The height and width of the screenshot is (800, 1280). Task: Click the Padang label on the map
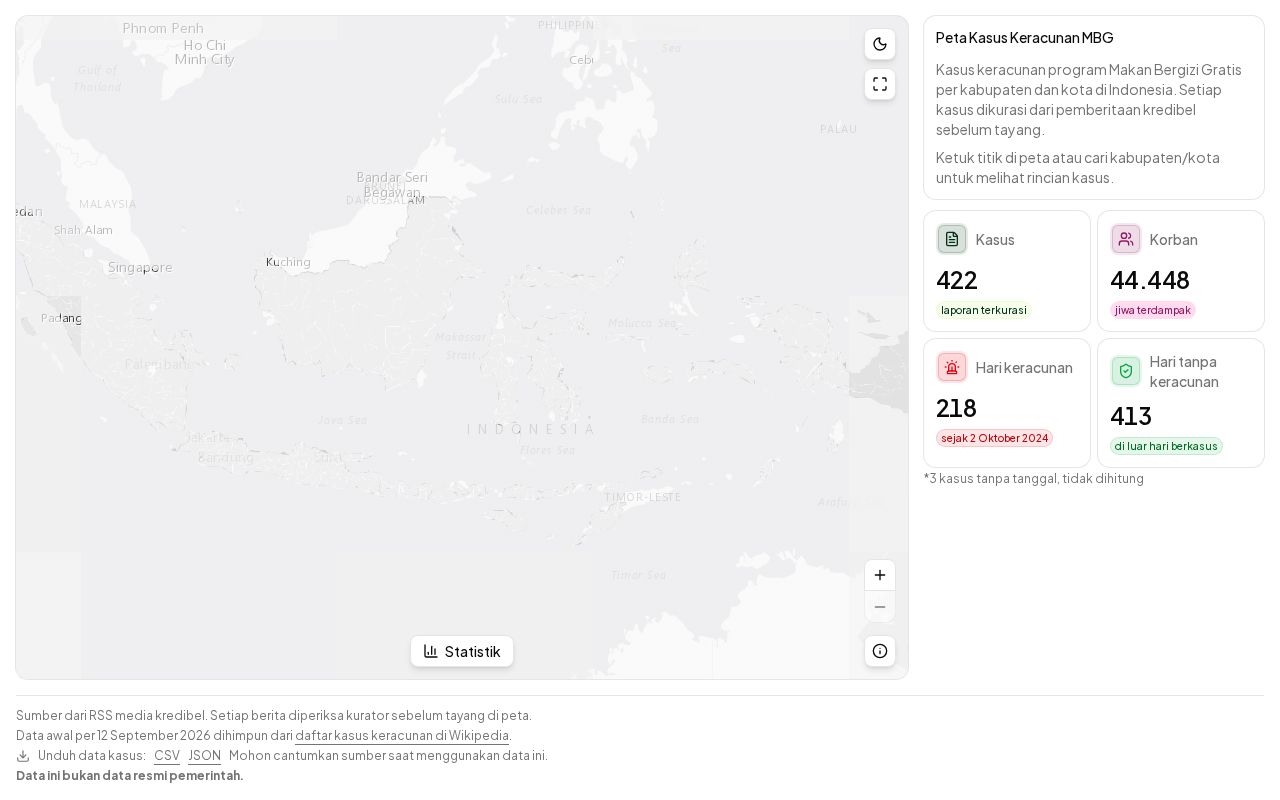(x=62, y=318)
